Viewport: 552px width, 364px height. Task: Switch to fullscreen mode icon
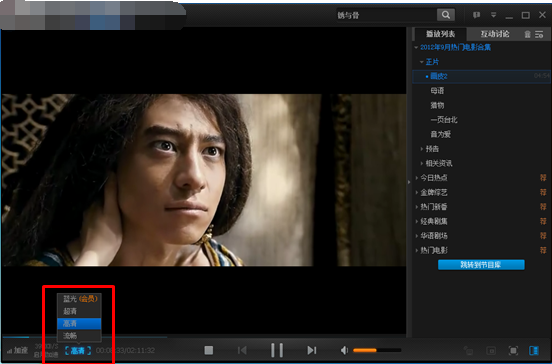click(x=513, y=351)
